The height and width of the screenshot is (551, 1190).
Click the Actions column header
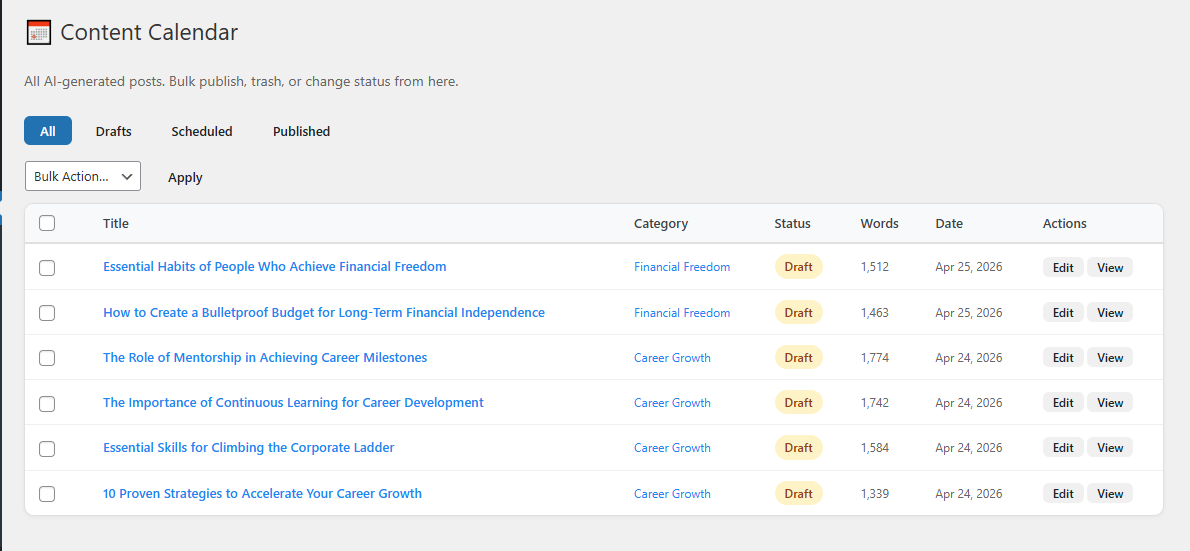tap(1065, 223)
